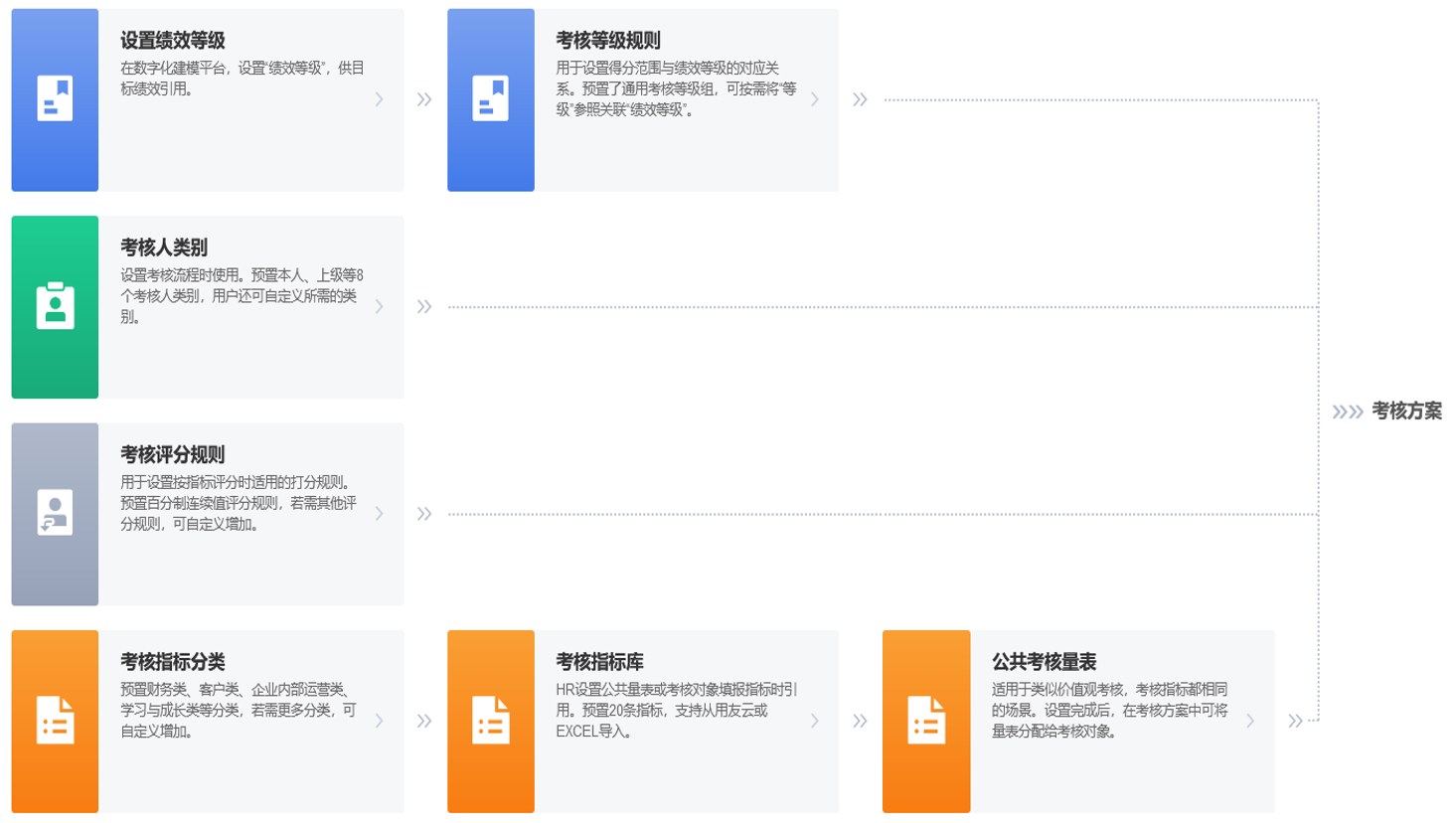Click the description text under 考核等级规则
1456x823 pixels.
click(x=676, y=88)
